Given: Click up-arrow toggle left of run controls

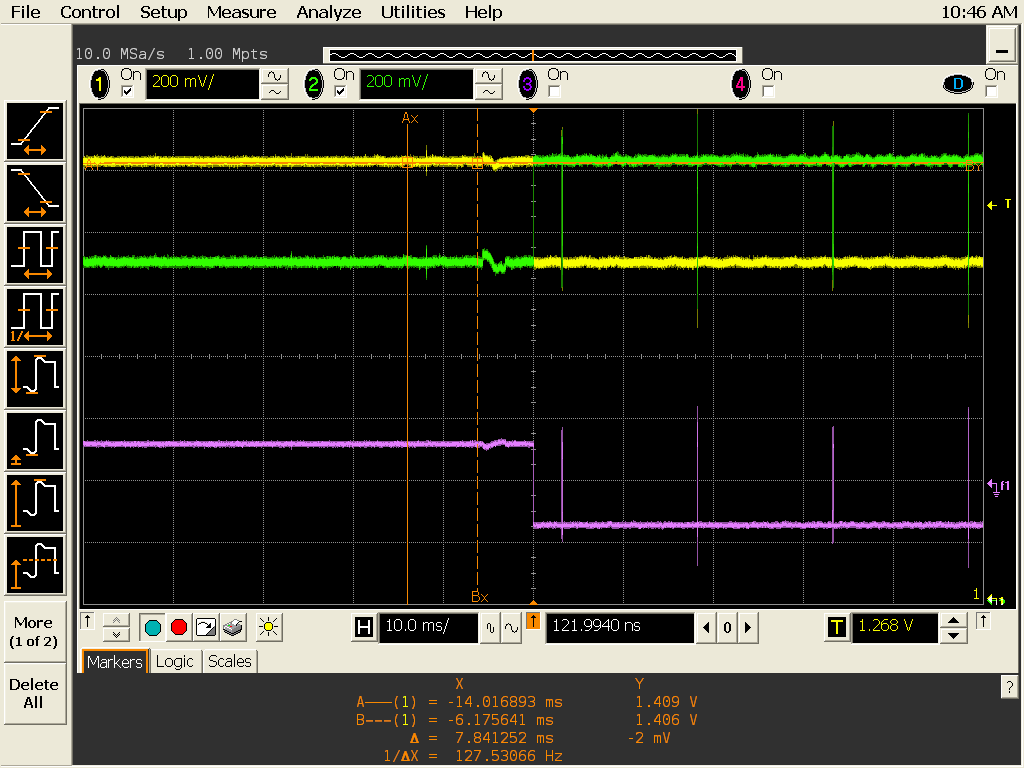Looking at the screenshot, I should pyautogui.click(x=88, y=620).
